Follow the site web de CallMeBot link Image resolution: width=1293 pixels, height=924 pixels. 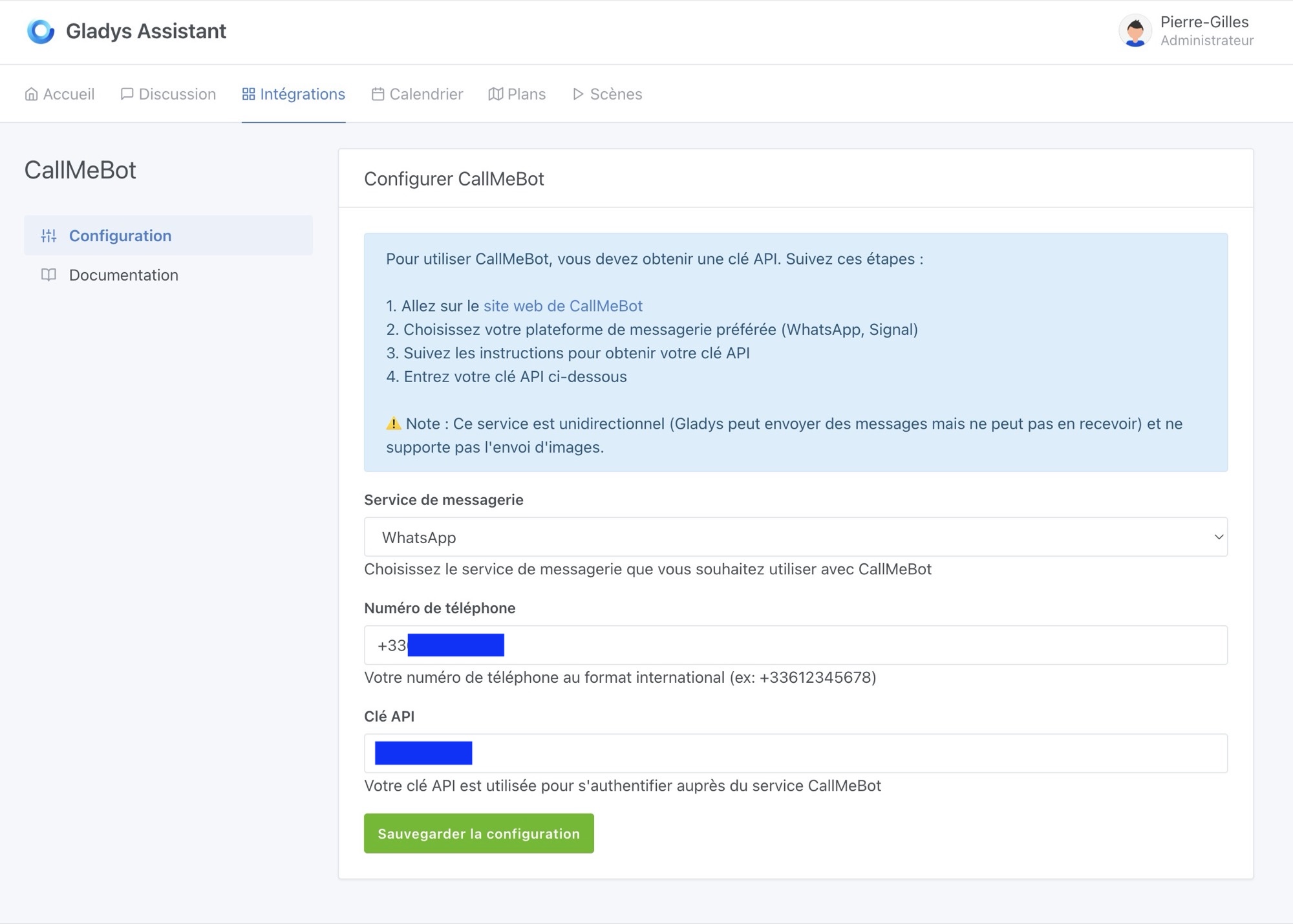(562, 306)
